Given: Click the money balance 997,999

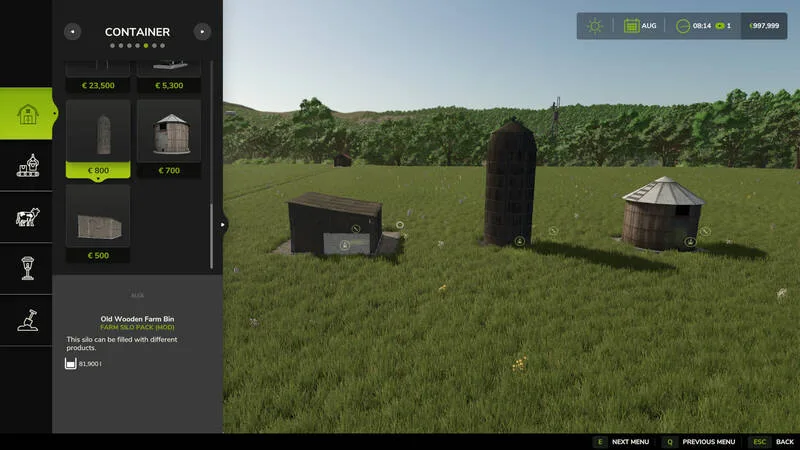Looking at the screenshot, I should pyautogui.click(x=764, y=26).
